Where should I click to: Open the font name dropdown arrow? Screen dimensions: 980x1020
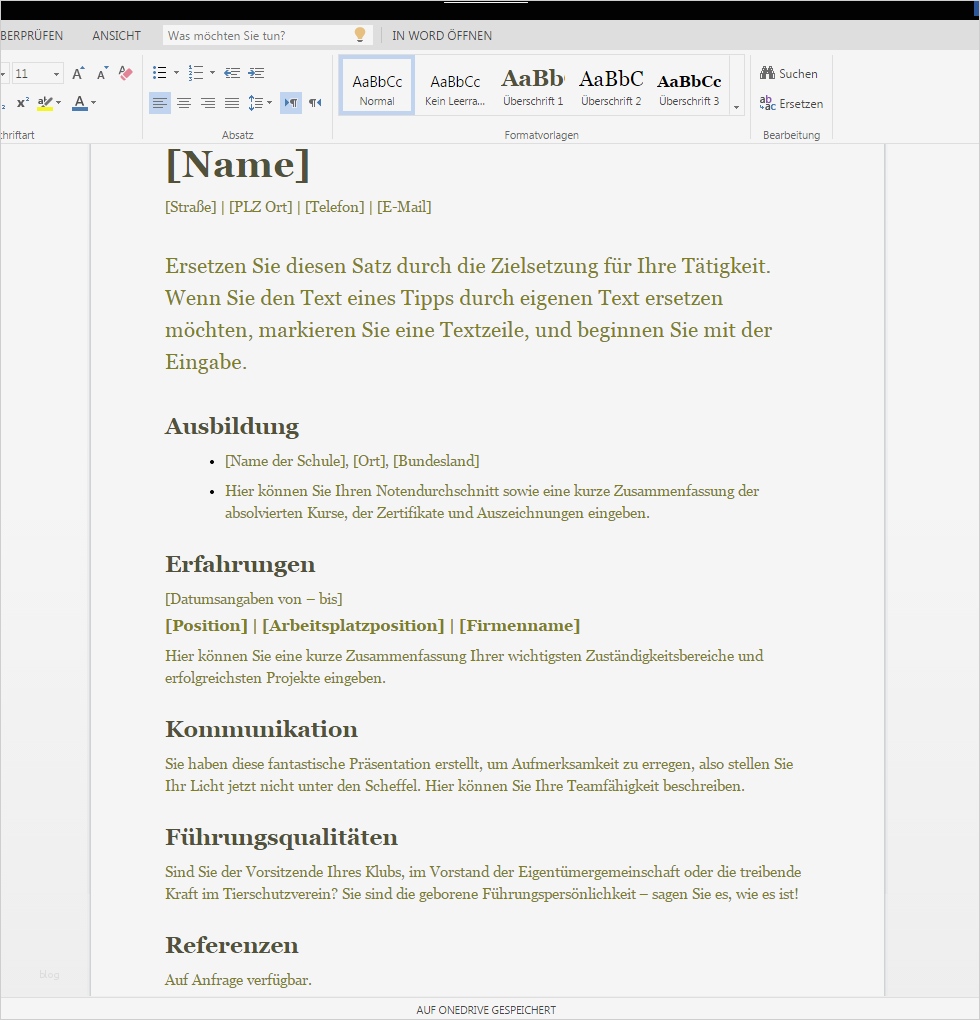pyautogui.click(x=3, y=74)
